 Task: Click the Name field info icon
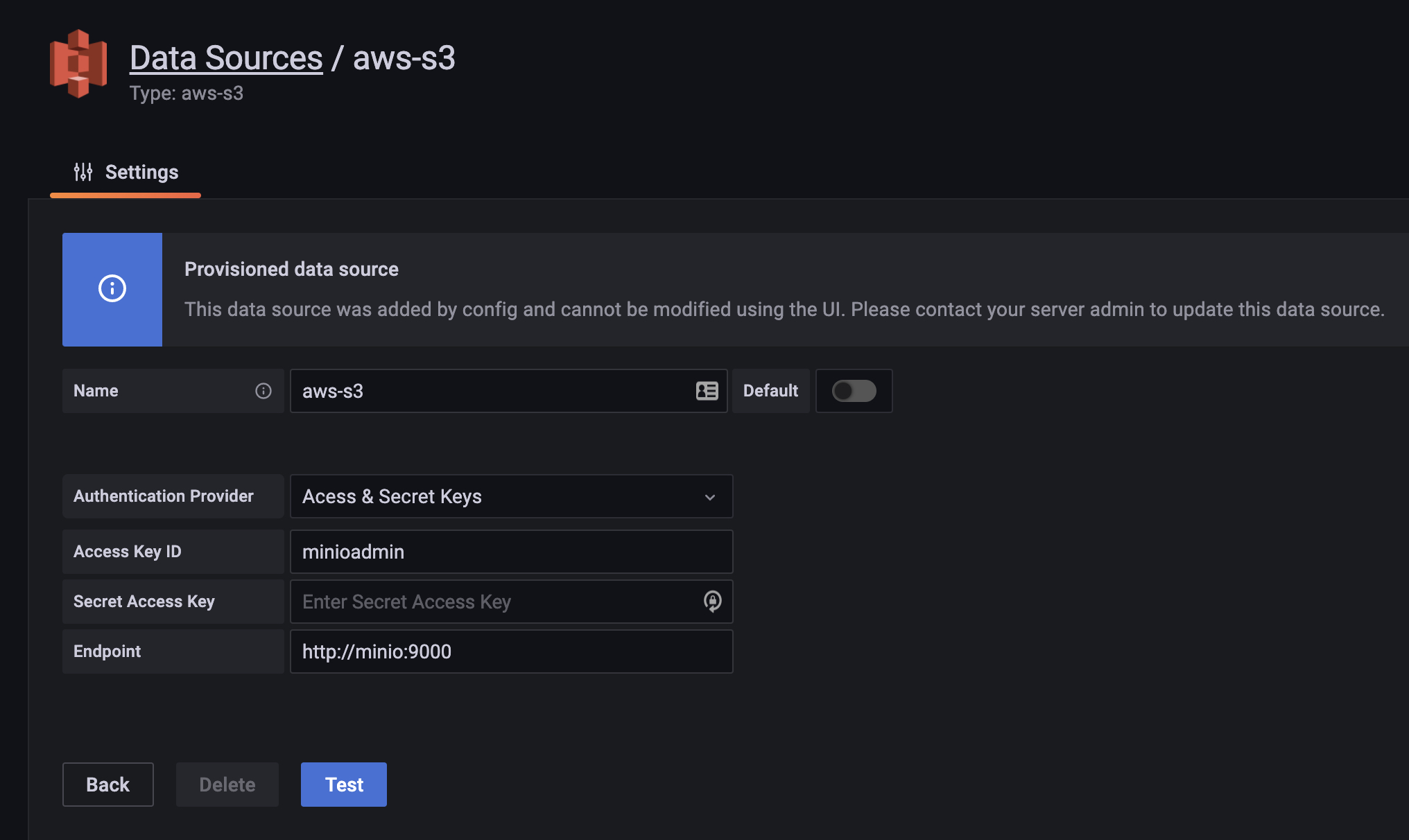click(263, 391)
